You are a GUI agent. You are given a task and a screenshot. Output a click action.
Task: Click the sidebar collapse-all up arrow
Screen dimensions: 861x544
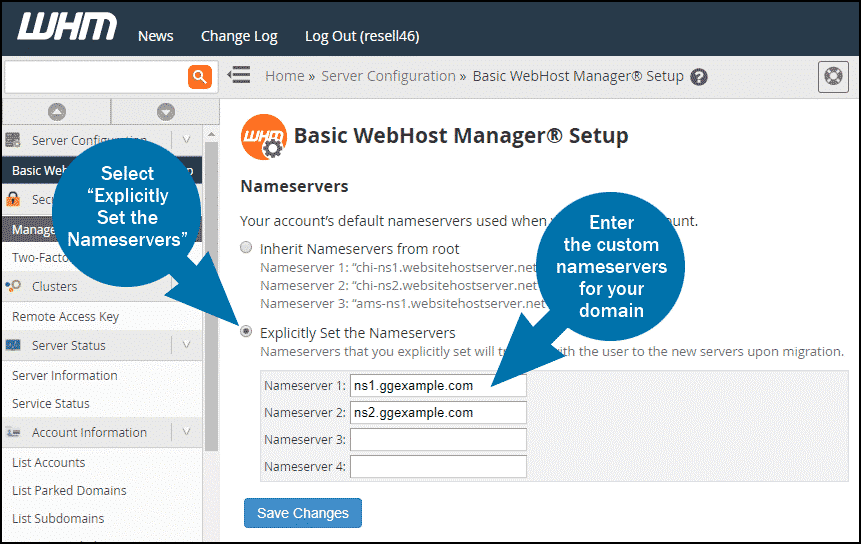click(x=57, y=112)
